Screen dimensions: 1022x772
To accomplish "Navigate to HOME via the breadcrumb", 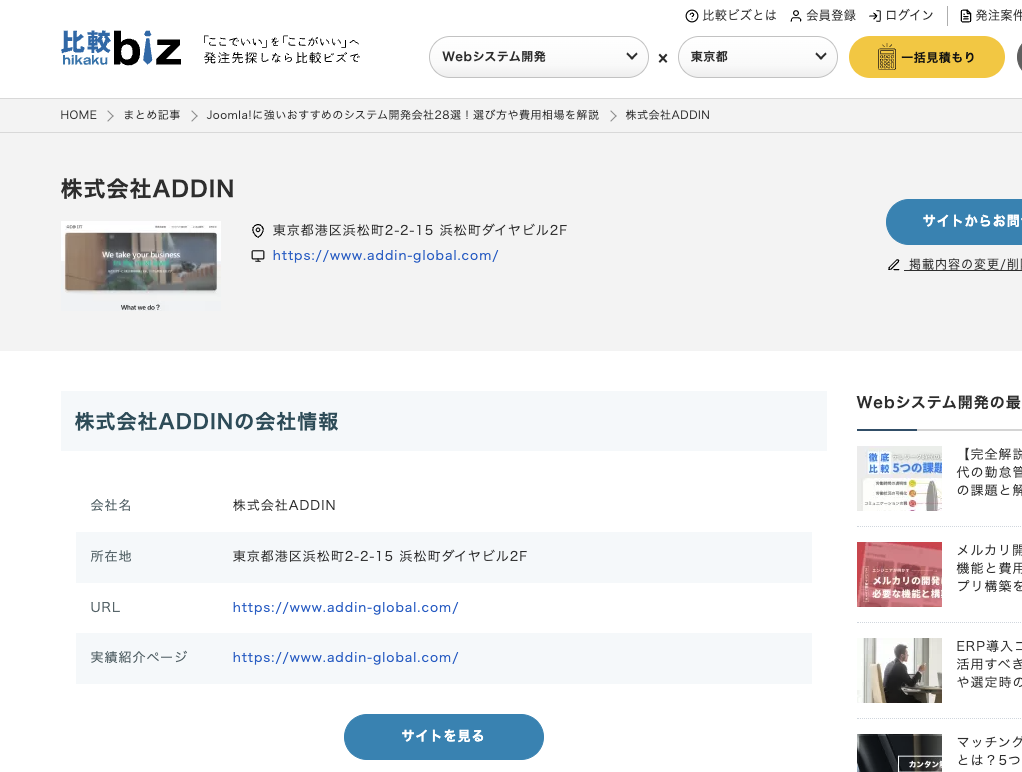I will pyautogui.click(x=78, y=115).
